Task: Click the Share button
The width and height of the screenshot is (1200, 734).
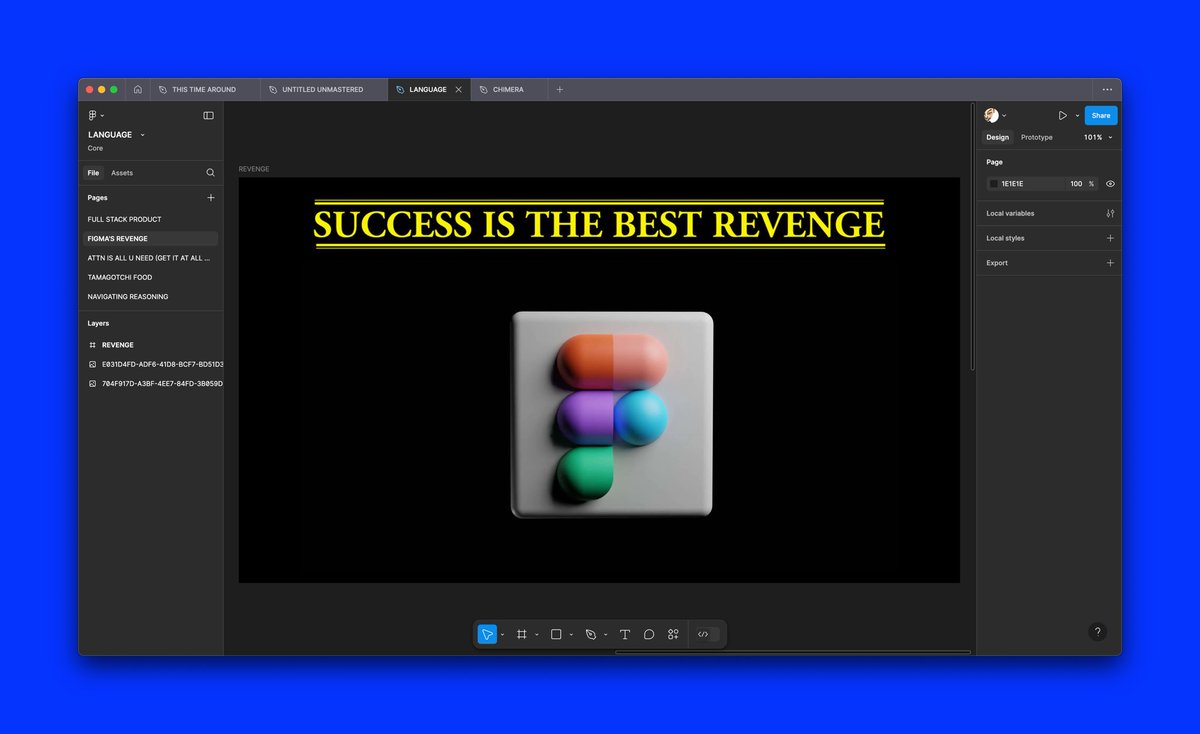Action: 1100,115
